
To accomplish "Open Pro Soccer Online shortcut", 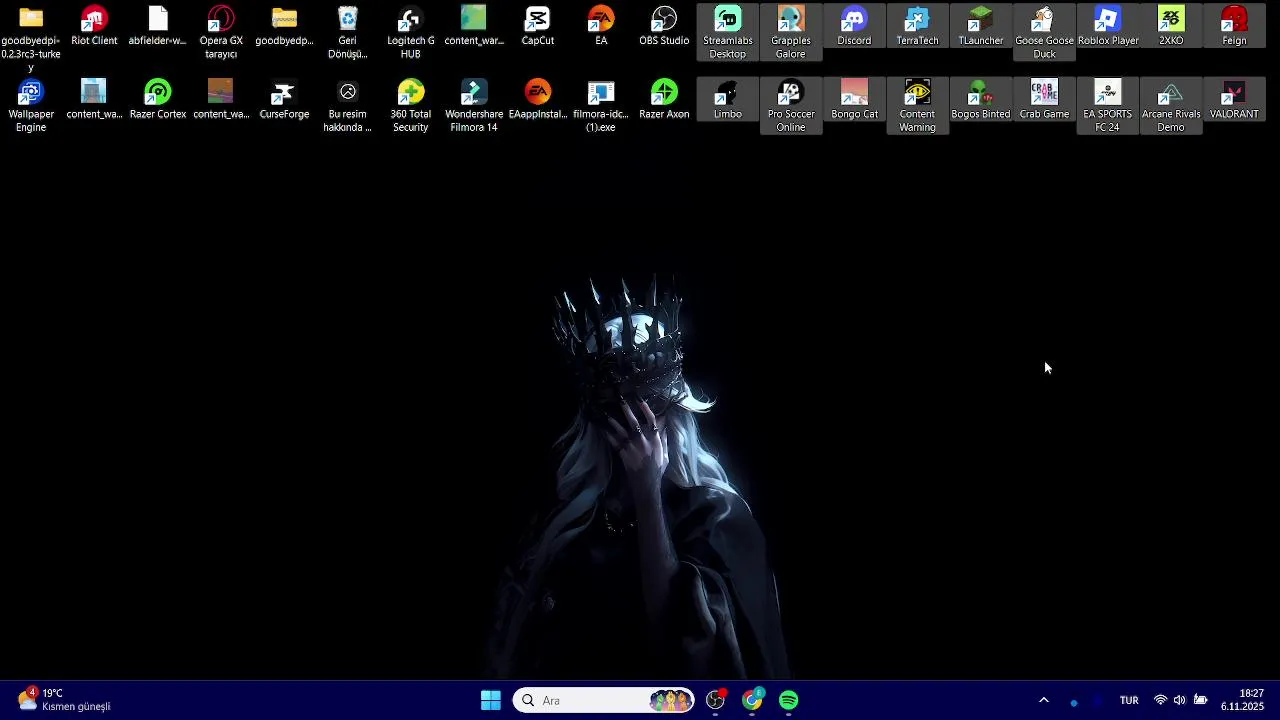I will point(790,106).
